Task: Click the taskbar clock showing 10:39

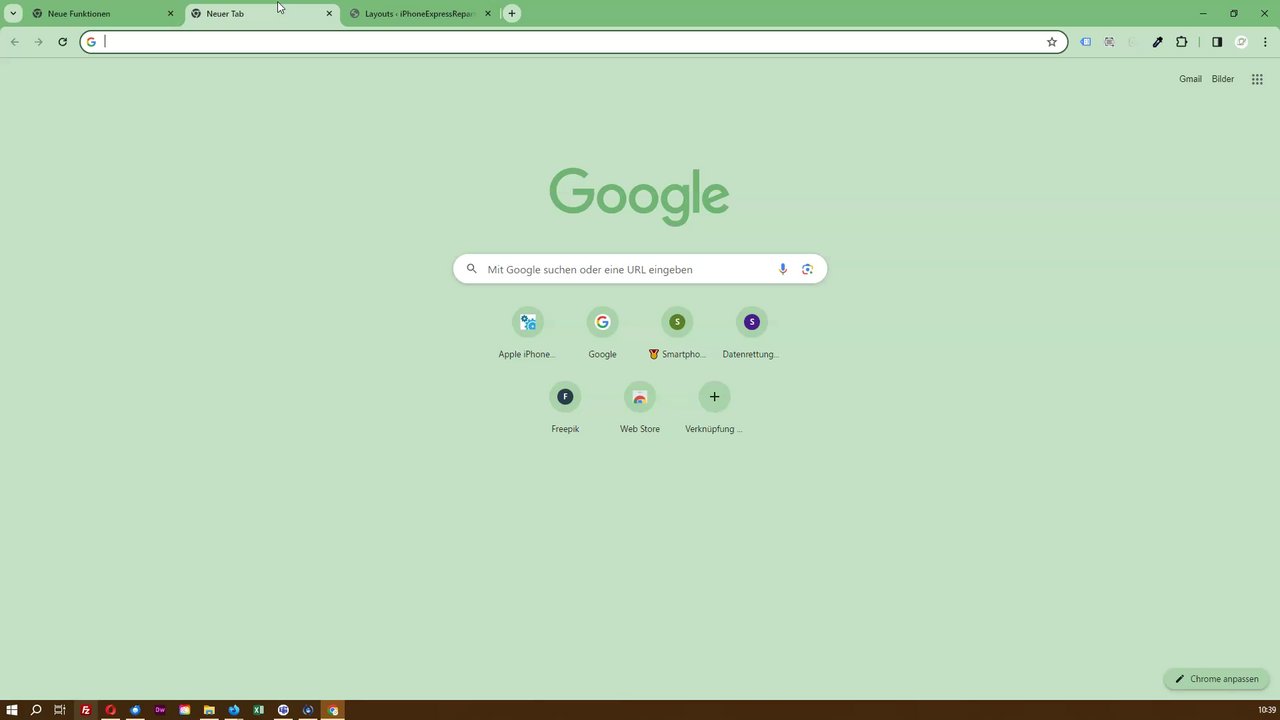Action: pyautogui.click(x=1266, y=710)
